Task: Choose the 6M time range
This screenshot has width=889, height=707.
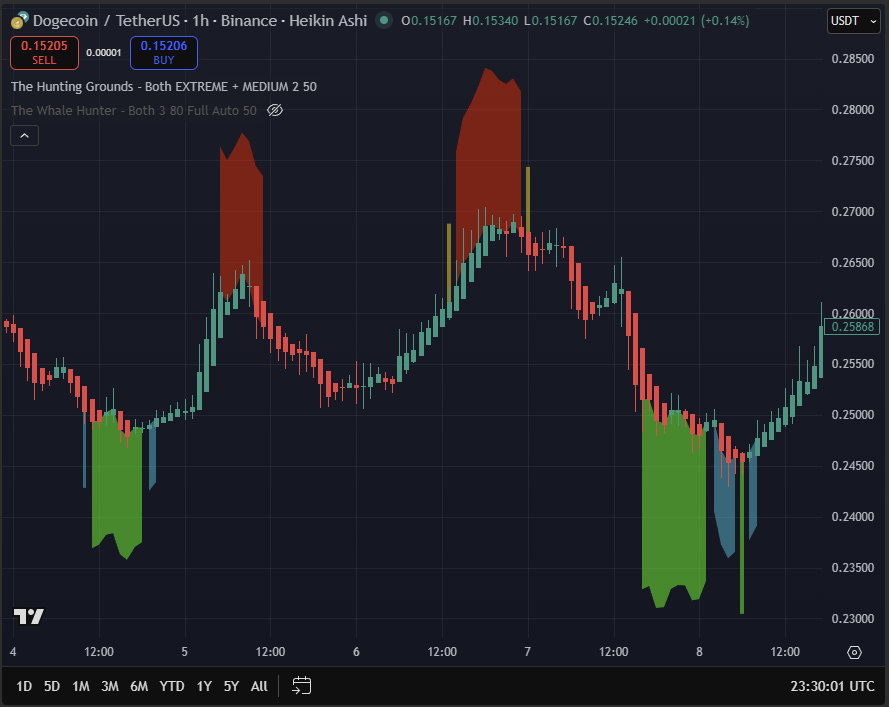Action: click(x=139, y=686)
